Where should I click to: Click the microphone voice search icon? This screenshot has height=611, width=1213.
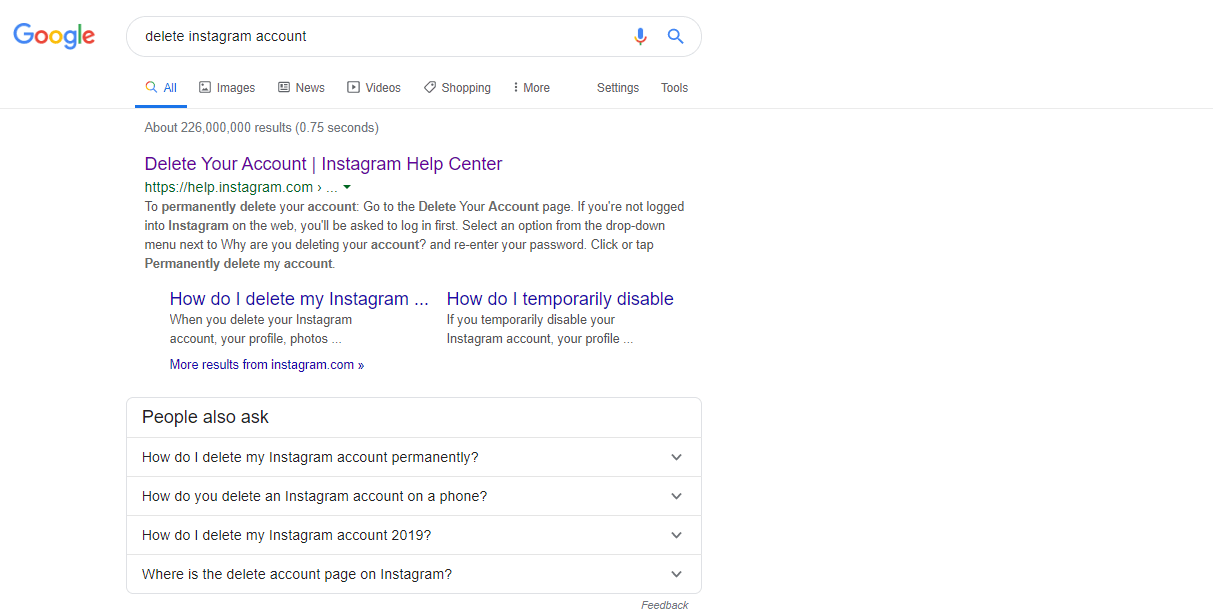point(640,37)
